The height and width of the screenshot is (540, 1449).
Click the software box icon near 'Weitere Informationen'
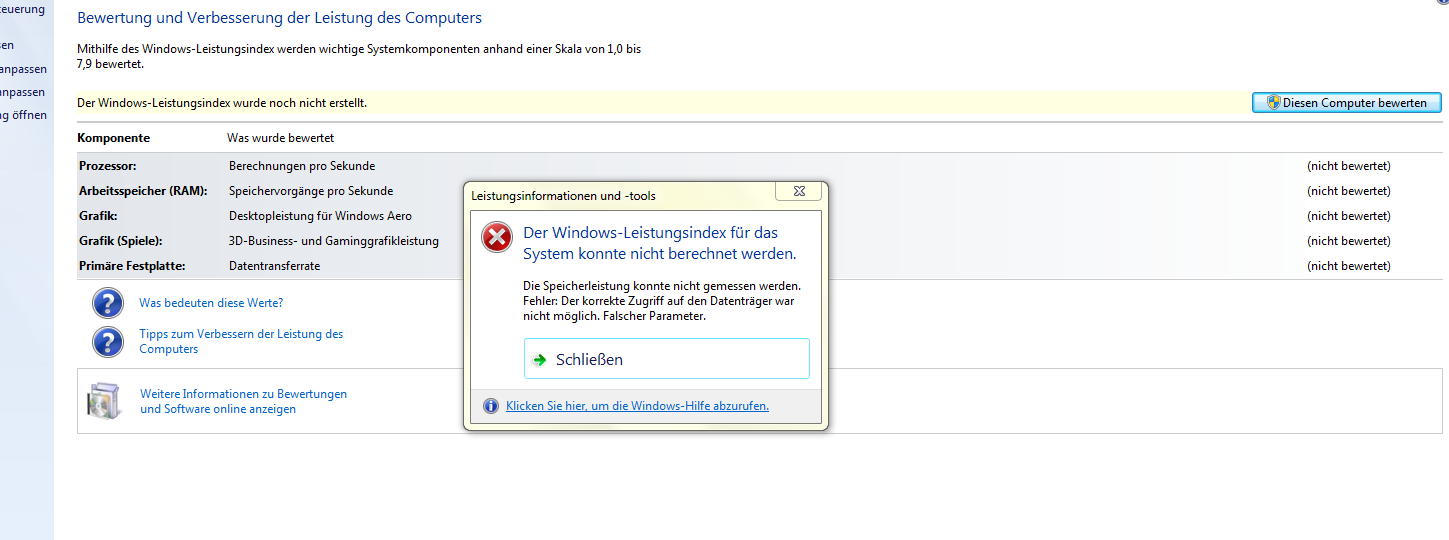coord(104,401)
